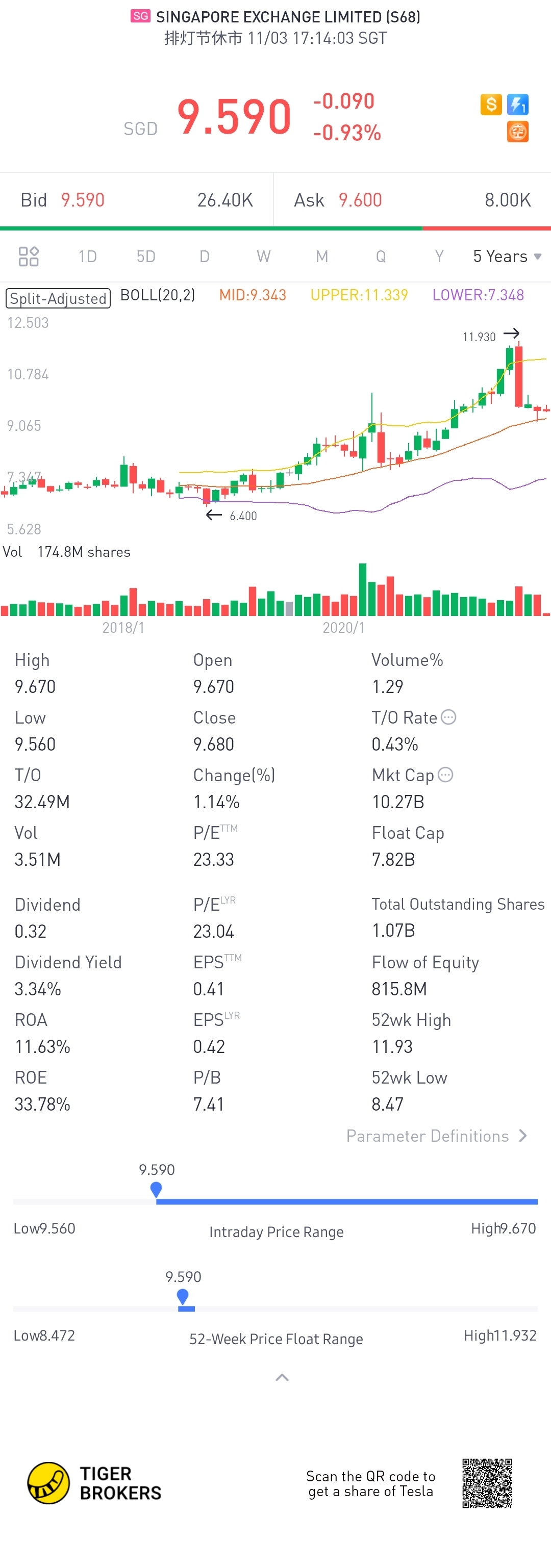Viewport: 551px width, 1568px height.
Task: Open the 5 Years period dropdown
Action: click(507, 256)
